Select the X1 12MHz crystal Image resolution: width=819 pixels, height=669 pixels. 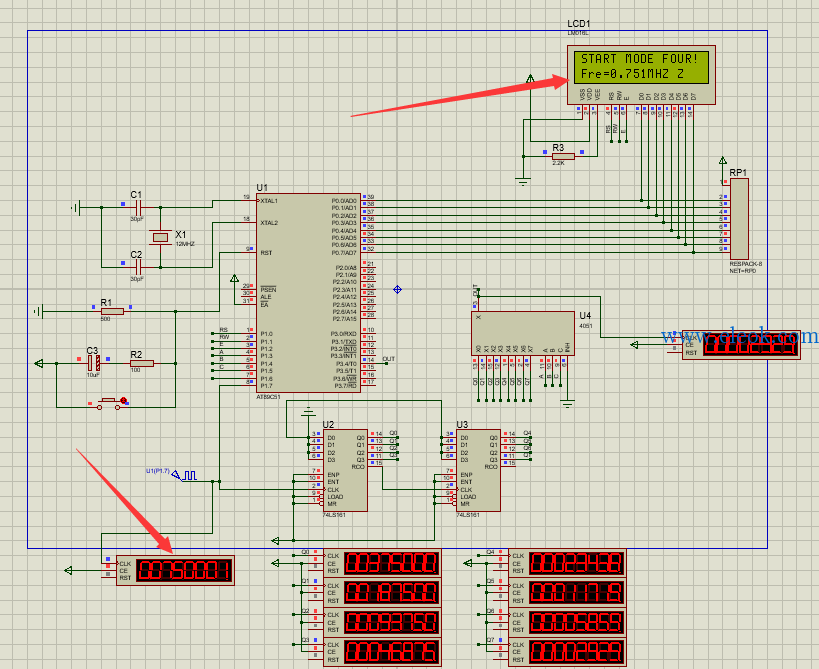click(x=160, y=238)
